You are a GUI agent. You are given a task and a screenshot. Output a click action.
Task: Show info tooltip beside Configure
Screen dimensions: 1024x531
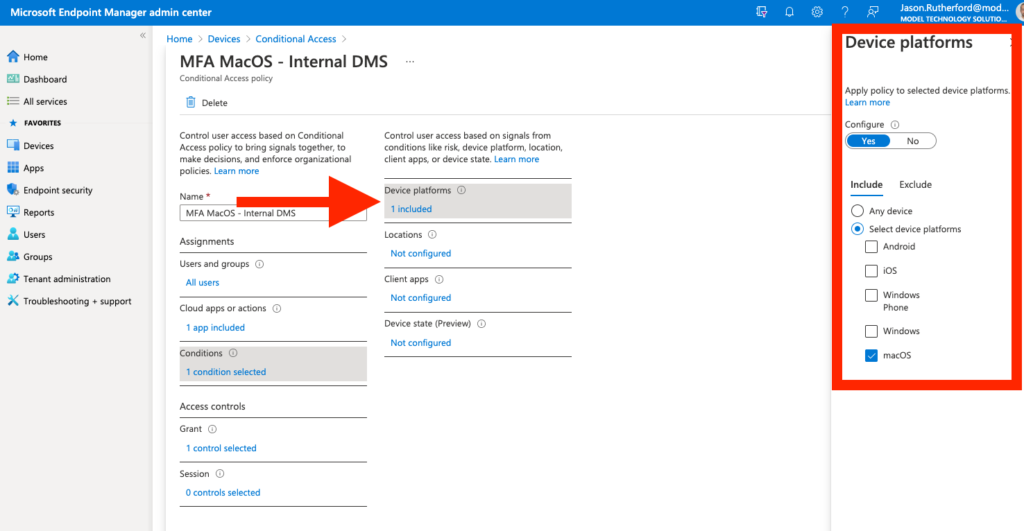[x=895, y=125]
